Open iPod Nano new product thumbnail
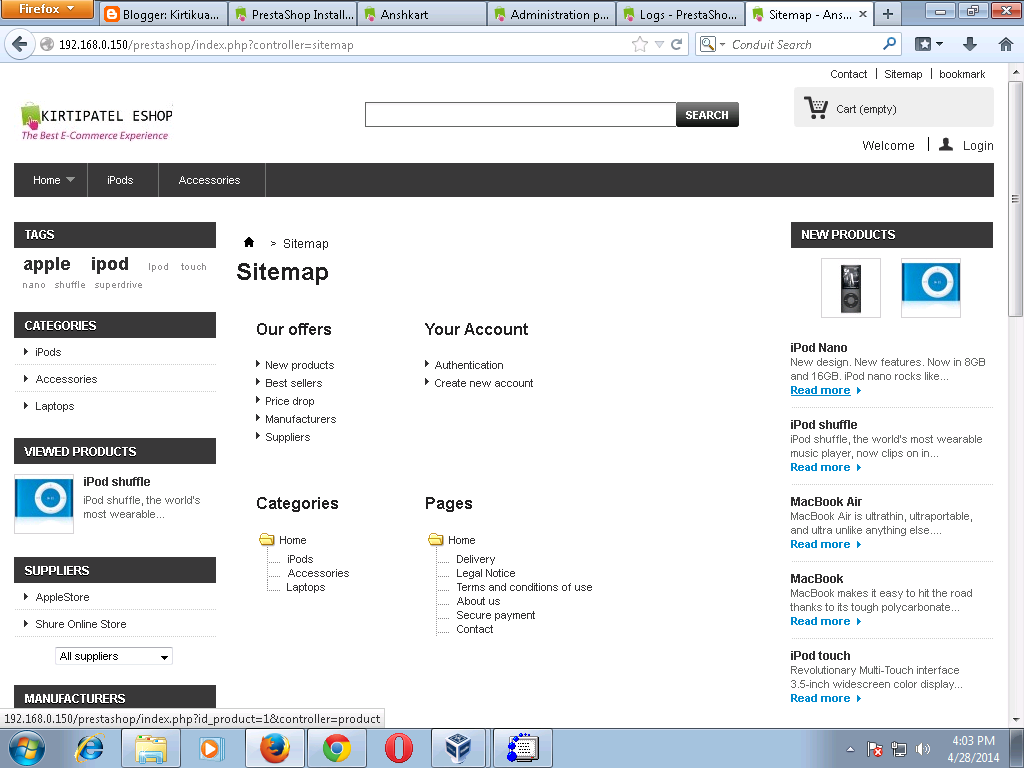1024x768 pixels. (850, 288)
